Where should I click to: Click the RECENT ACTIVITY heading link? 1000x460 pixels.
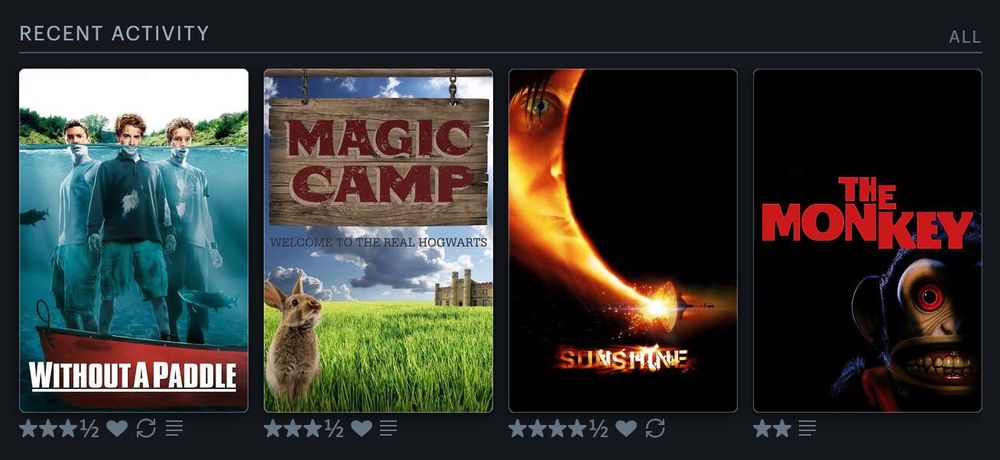tap(114, 33)
